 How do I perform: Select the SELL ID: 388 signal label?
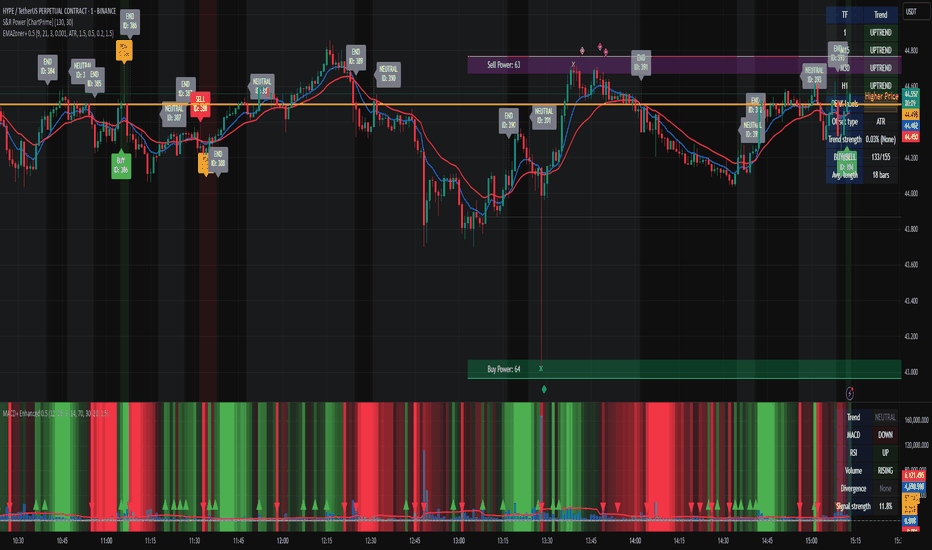coord(200,104)
